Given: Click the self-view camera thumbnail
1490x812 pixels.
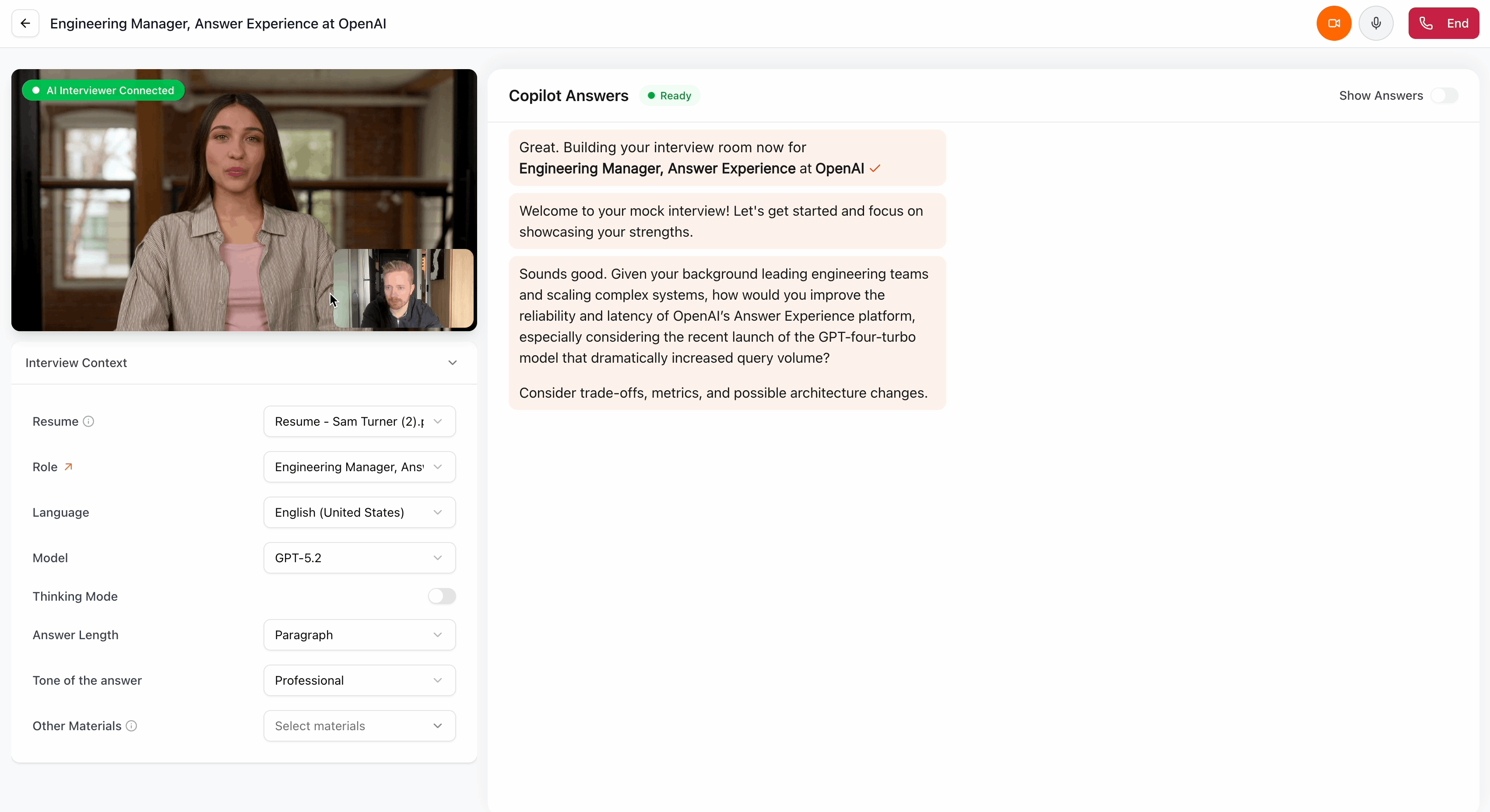Looking at the screenshot, I should [404, 288].
